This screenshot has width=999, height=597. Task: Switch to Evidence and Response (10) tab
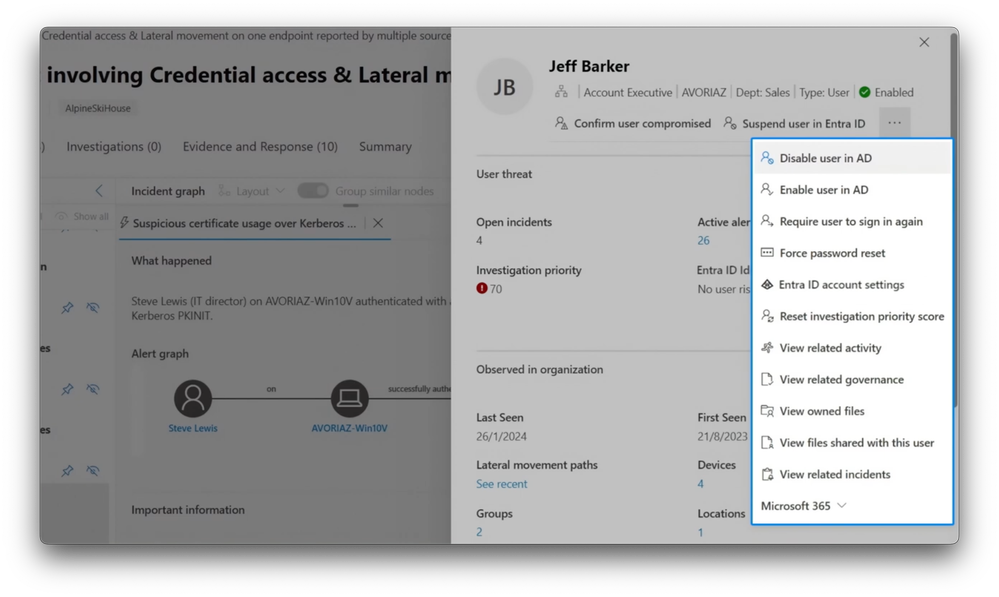pyautogui.click(x=260, y=147)
